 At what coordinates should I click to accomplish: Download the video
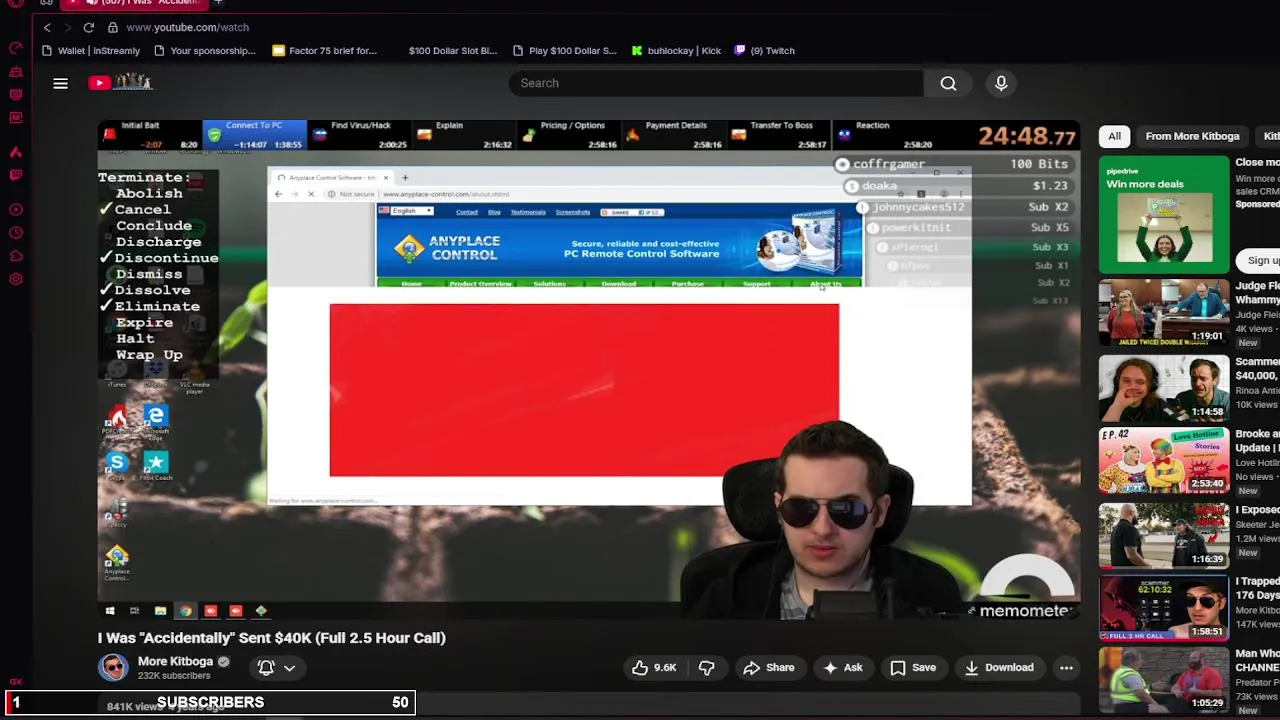pos(998,667)
